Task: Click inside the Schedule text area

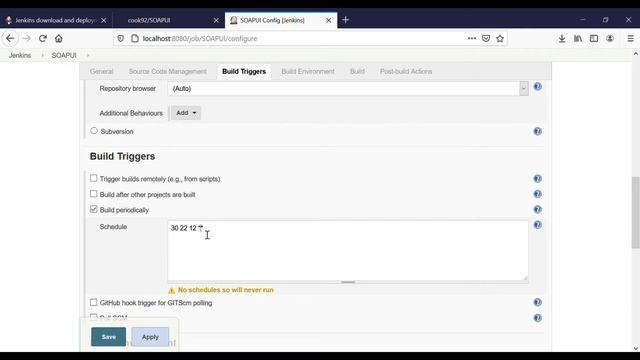Action: (348, 251)
